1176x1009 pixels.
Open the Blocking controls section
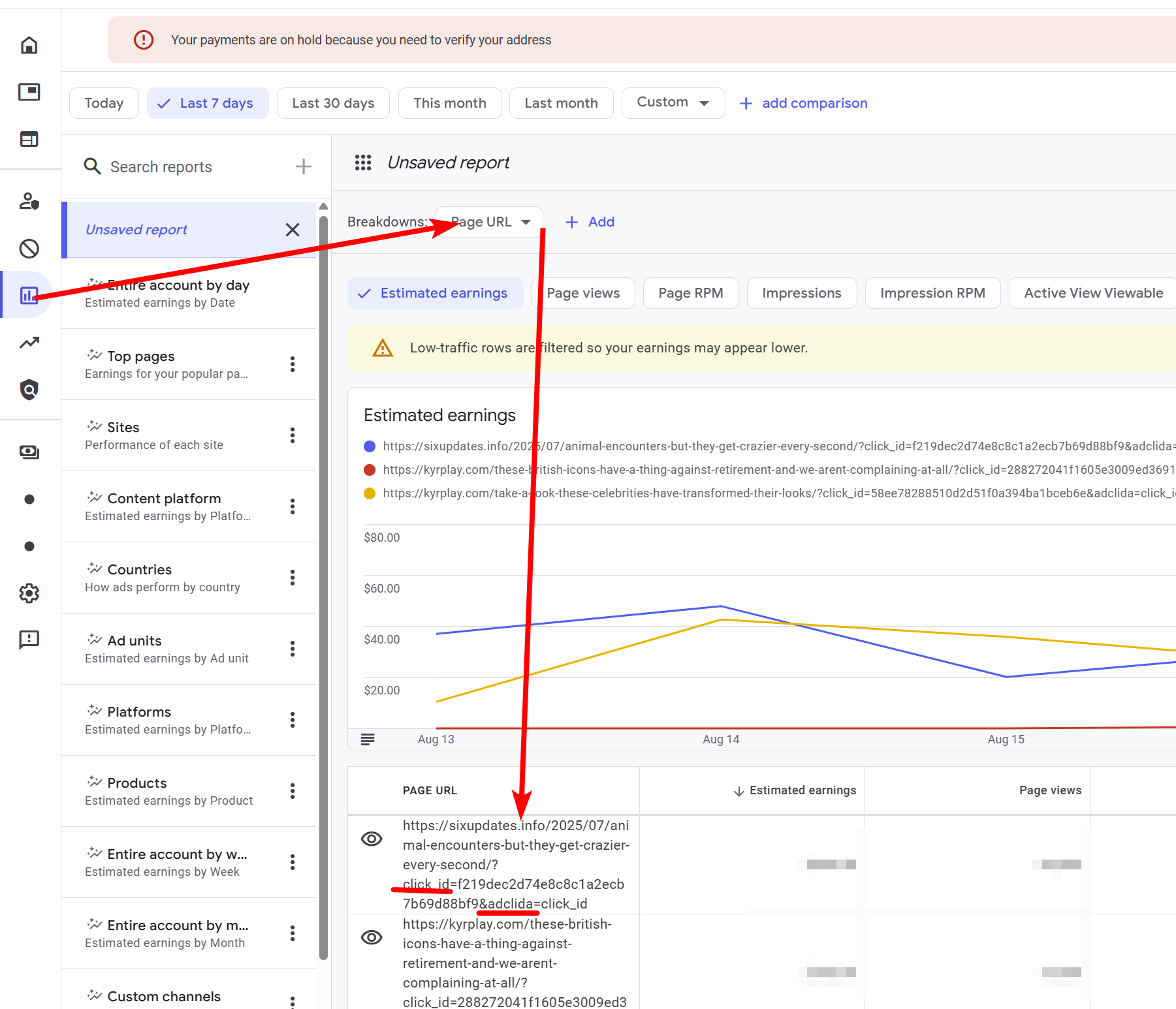(29, 248)
